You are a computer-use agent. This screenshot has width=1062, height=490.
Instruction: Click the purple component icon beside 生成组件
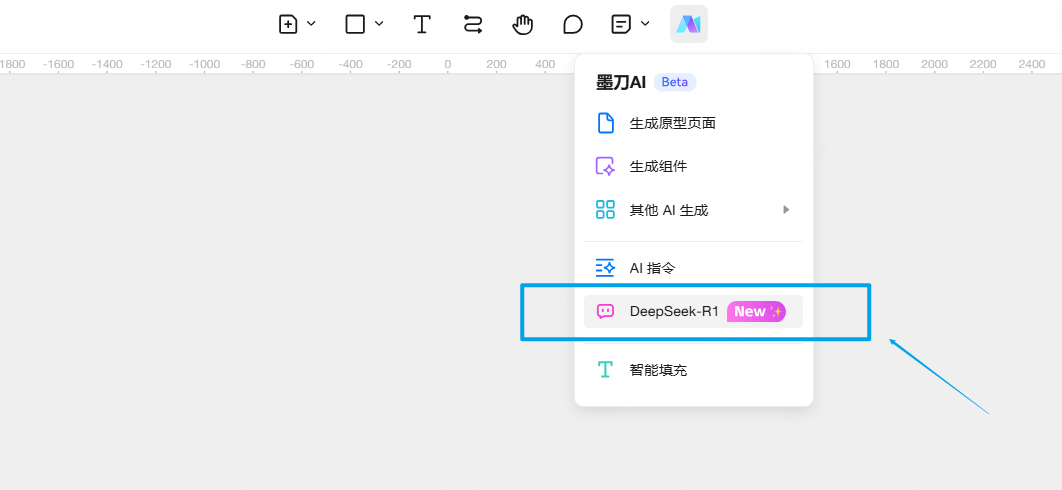tap(605, 167)
